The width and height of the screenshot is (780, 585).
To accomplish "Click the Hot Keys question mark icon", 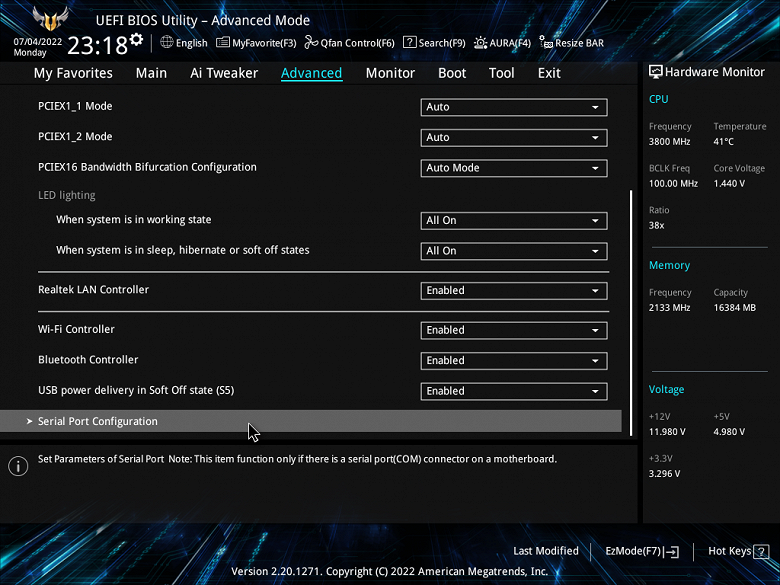I will (761, 551).
